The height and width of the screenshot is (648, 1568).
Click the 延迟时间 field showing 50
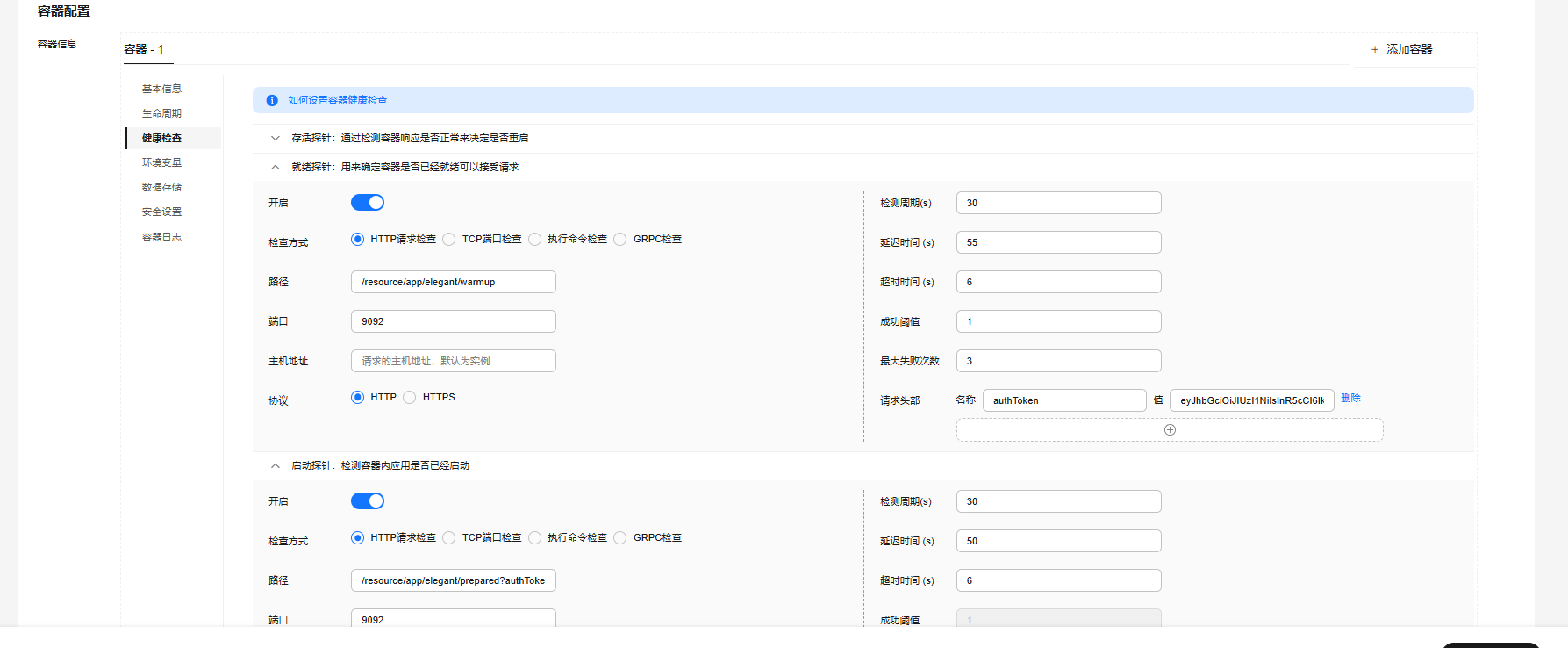[1059, 541]
